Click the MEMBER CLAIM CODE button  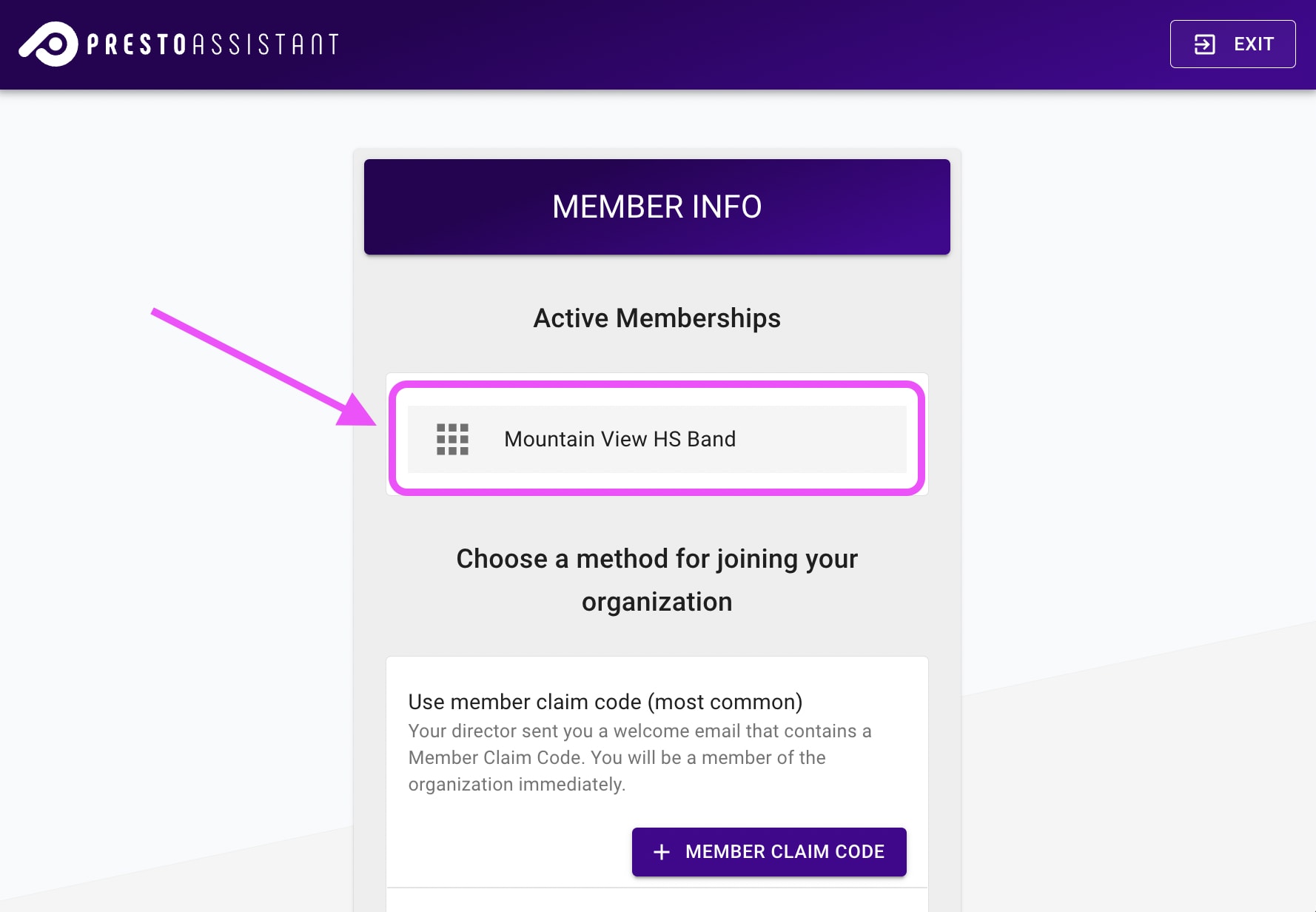point(768,851)
